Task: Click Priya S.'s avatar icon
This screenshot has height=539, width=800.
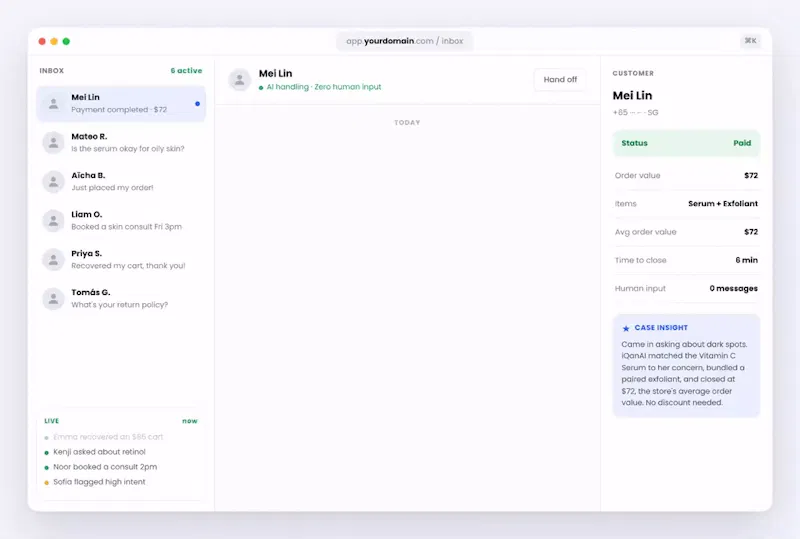Action: point(53,260)
